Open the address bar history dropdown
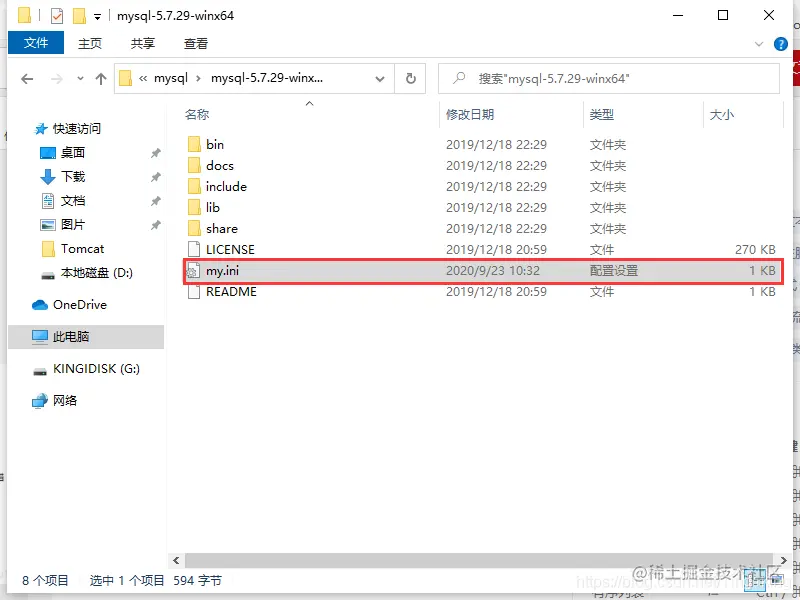Image resolution: width=800 pixels, height=600 pixels. pyautogui.click(x=379, y=78)
